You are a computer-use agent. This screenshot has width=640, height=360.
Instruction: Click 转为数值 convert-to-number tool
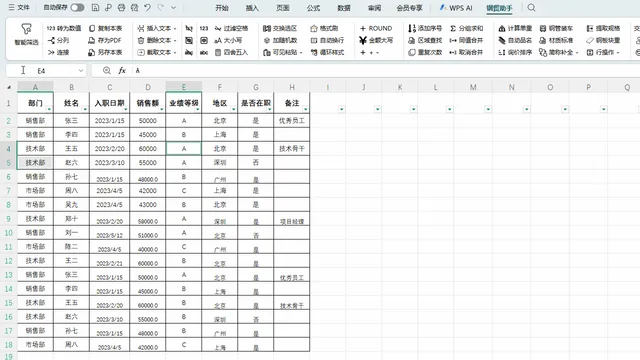64,28
